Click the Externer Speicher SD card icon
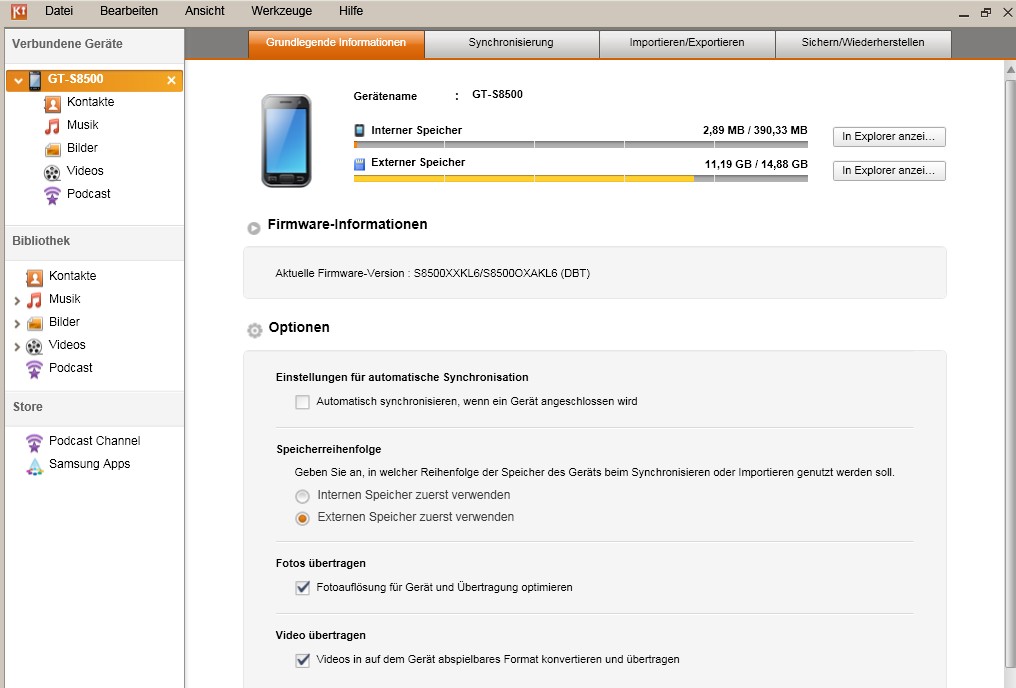This screenshot has width=1016, height=688. [x=359, y=164]
